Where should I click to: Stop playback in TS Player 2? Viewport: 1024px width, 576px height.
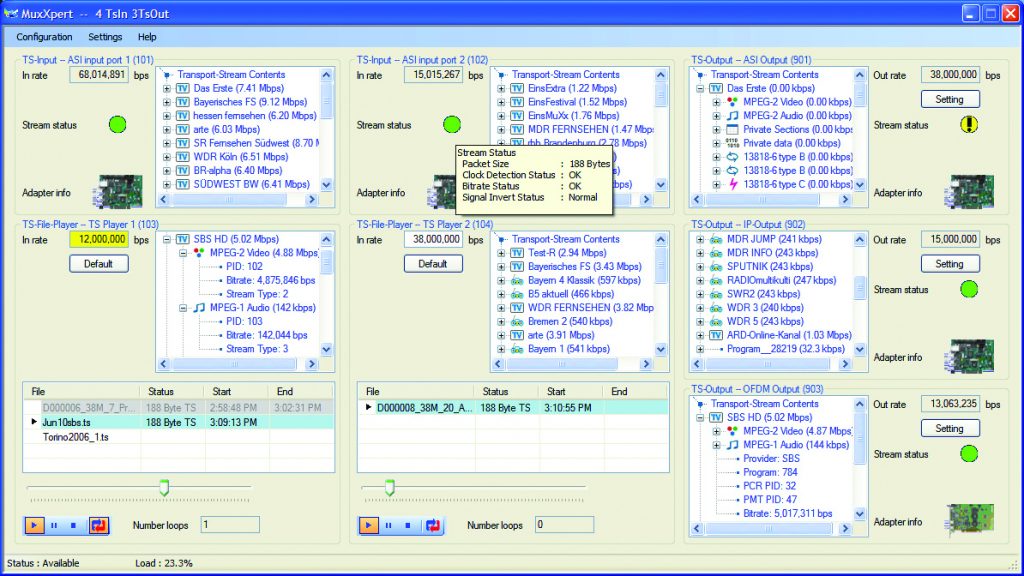408,525
